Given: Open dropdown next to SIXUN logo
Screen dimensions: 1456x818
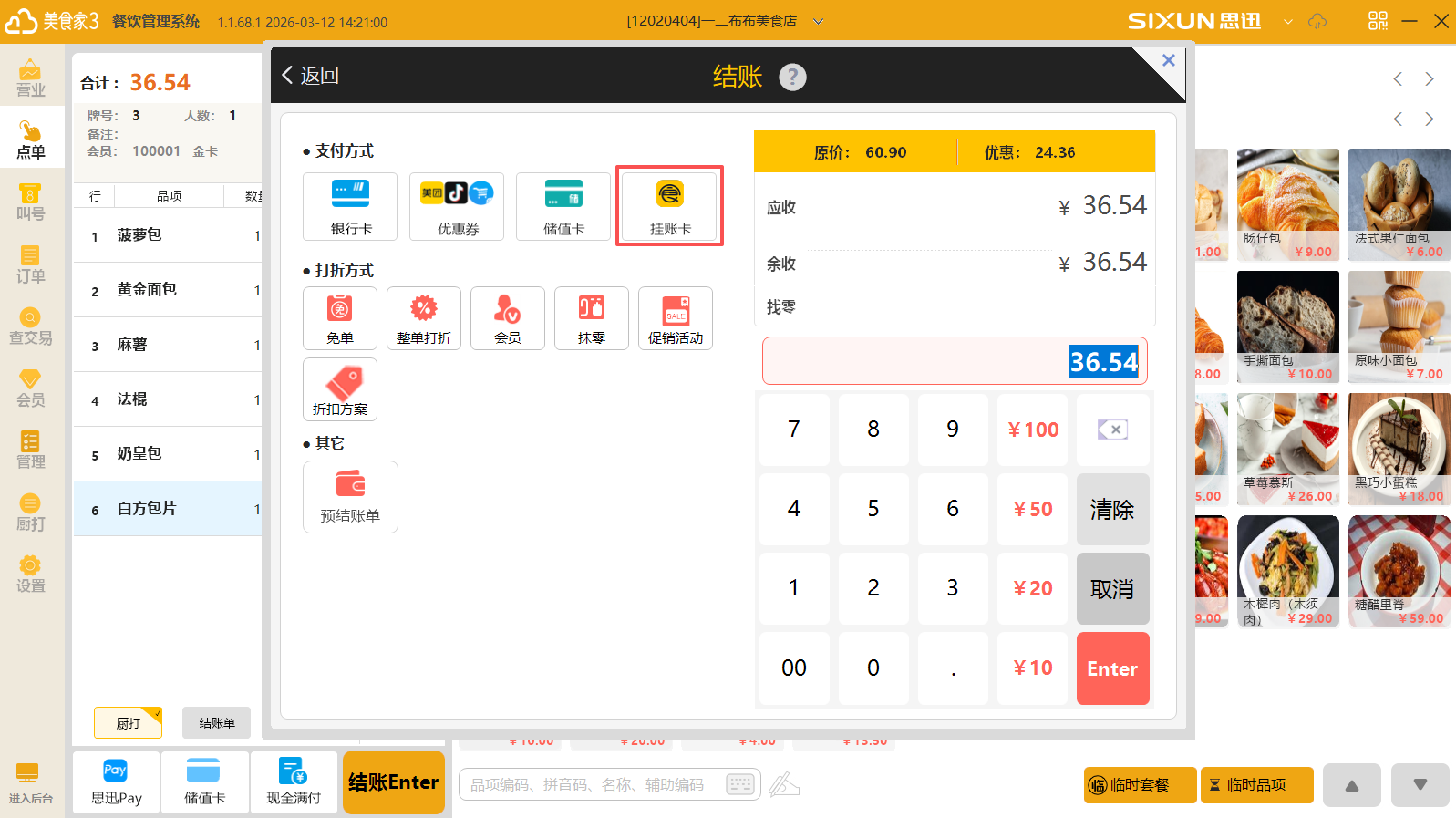Looking at the screenshot, I should pos(1287,21).
